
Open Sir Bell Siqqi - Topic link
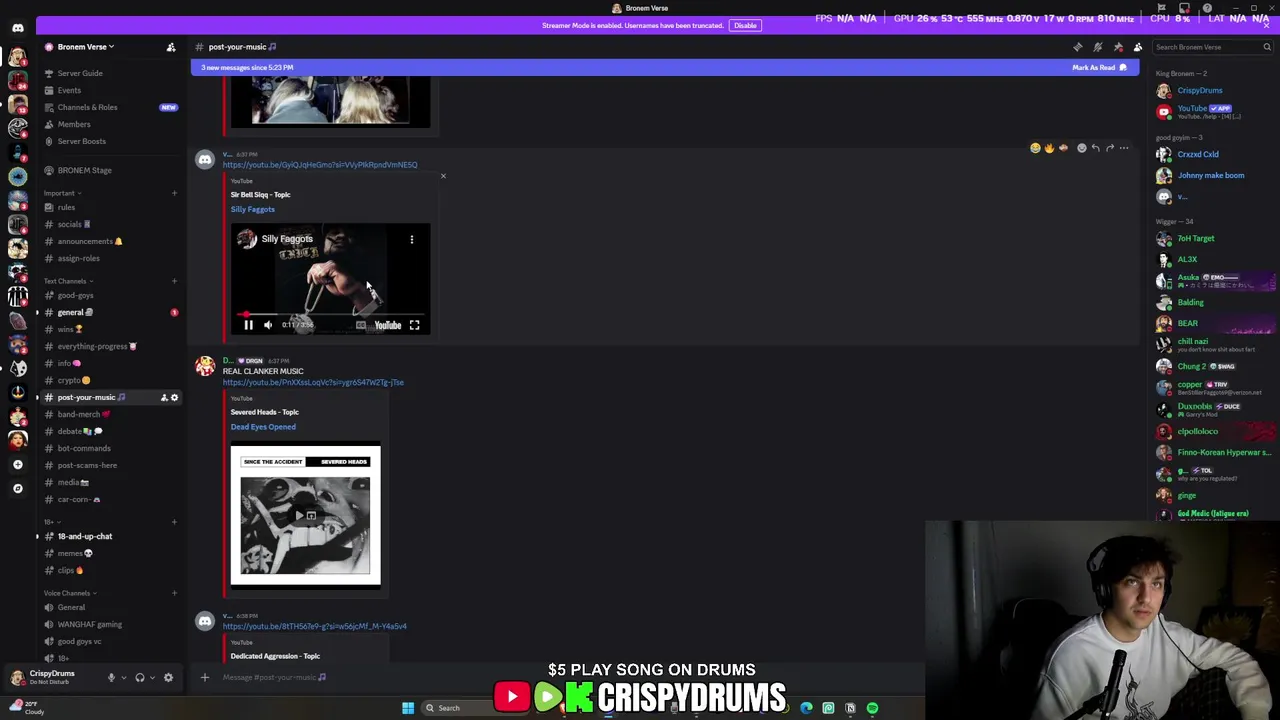point(260,195)
